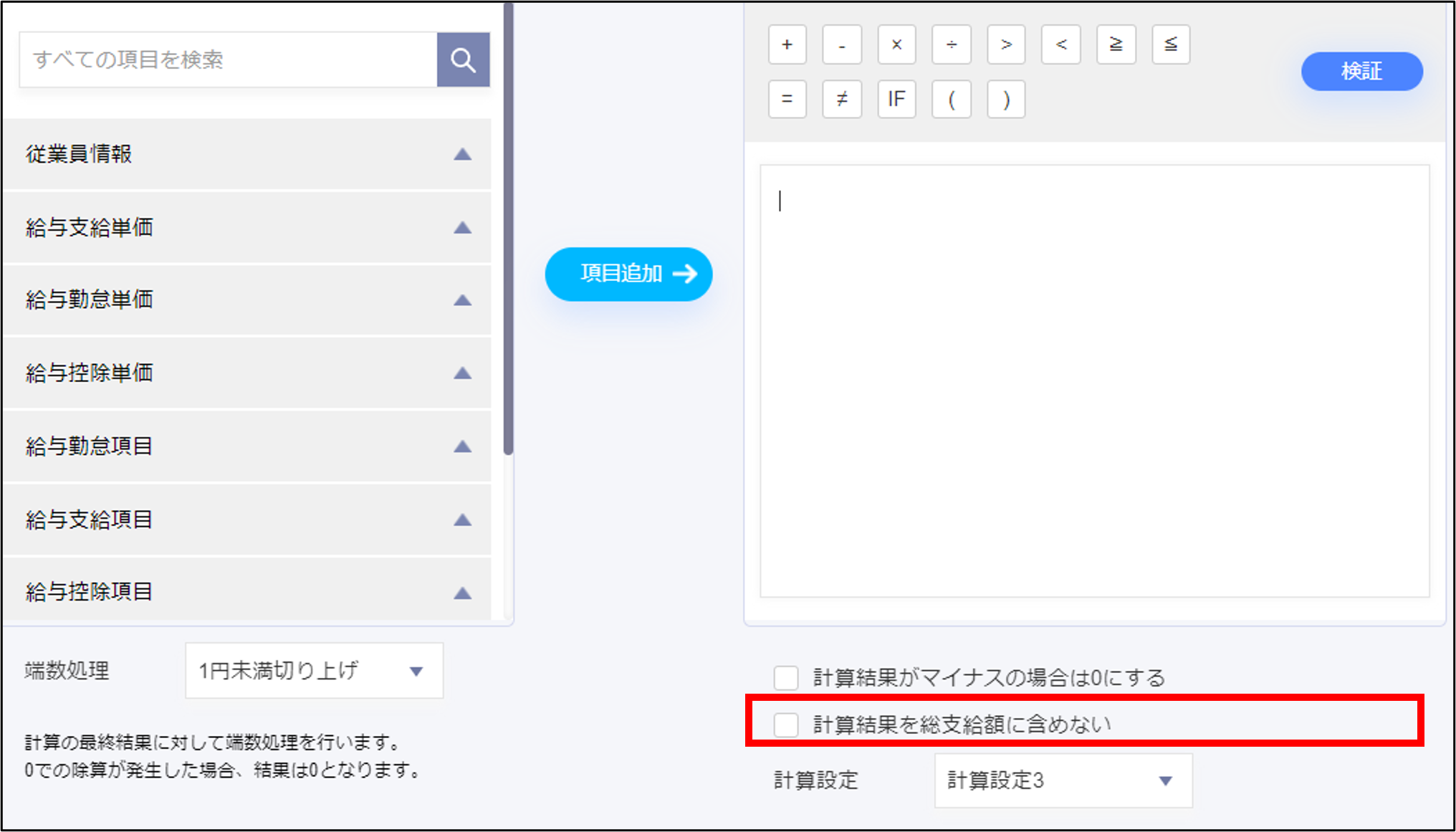Image resolution: width=1456 pixels, height=832 pixels.
Task: Insert the greater-than-or-equal operator
Action: (x=1116, y=44)
